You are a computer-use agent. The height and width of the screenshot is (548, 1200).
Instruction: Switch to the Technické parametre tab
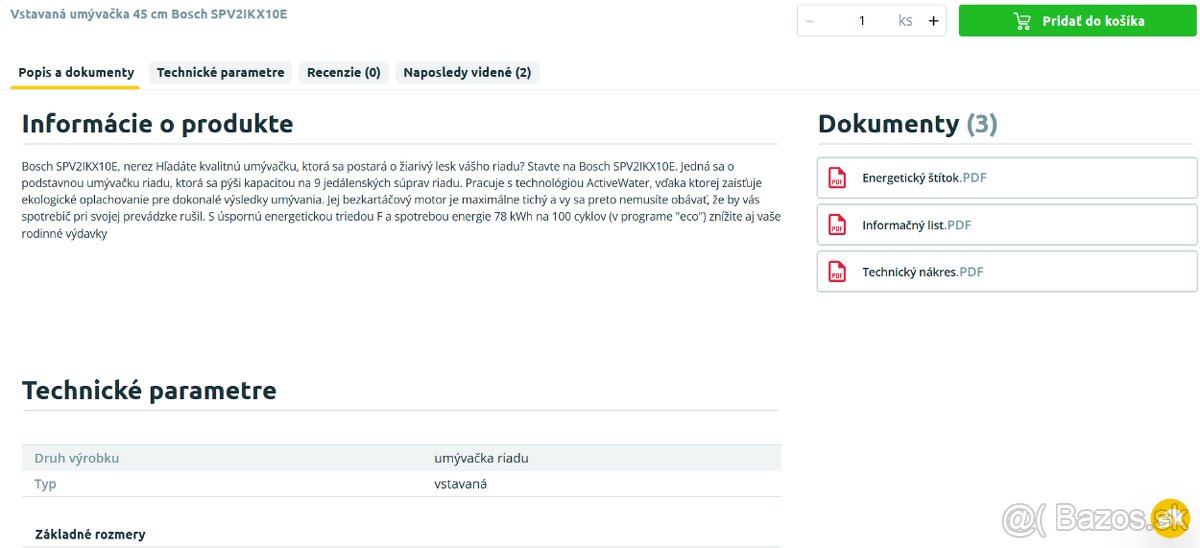[x=221, y=72]
